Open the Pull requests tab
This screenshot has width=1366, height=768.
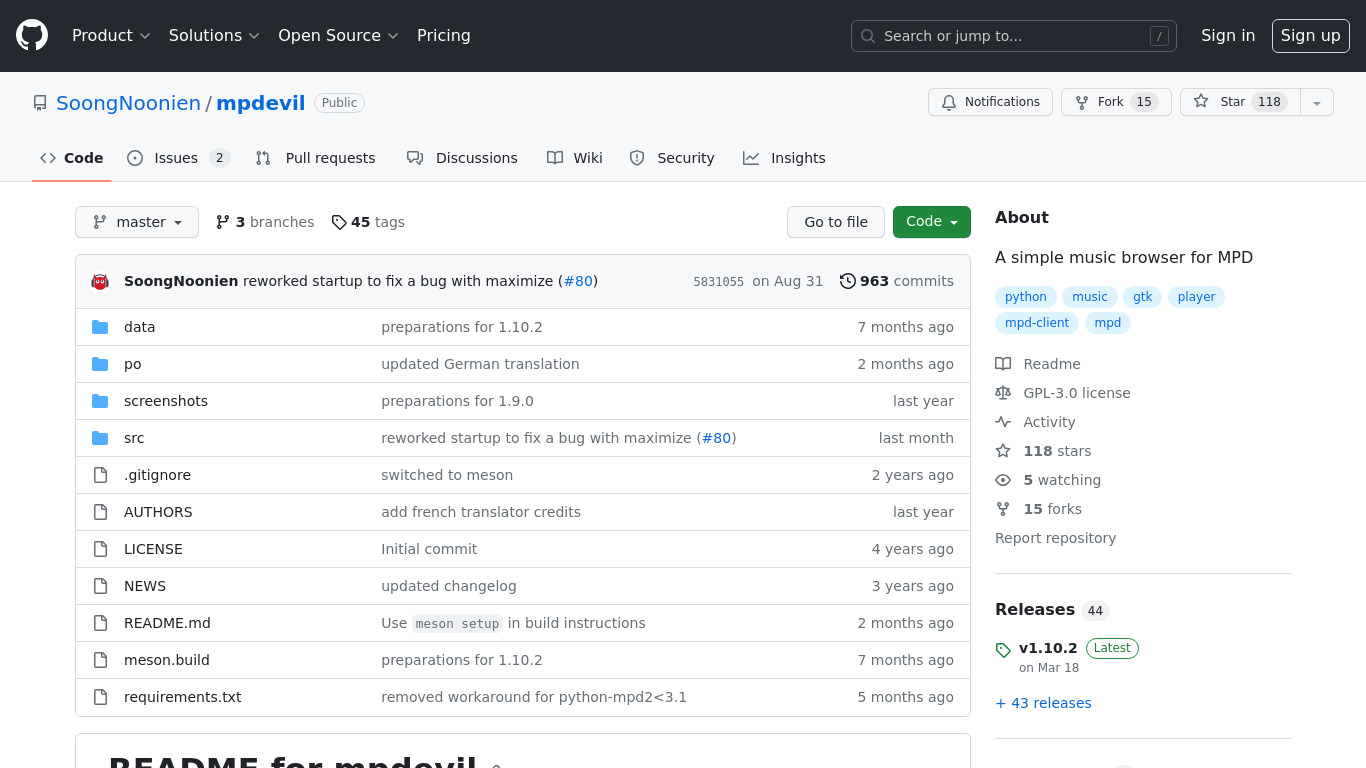[316, 158]
